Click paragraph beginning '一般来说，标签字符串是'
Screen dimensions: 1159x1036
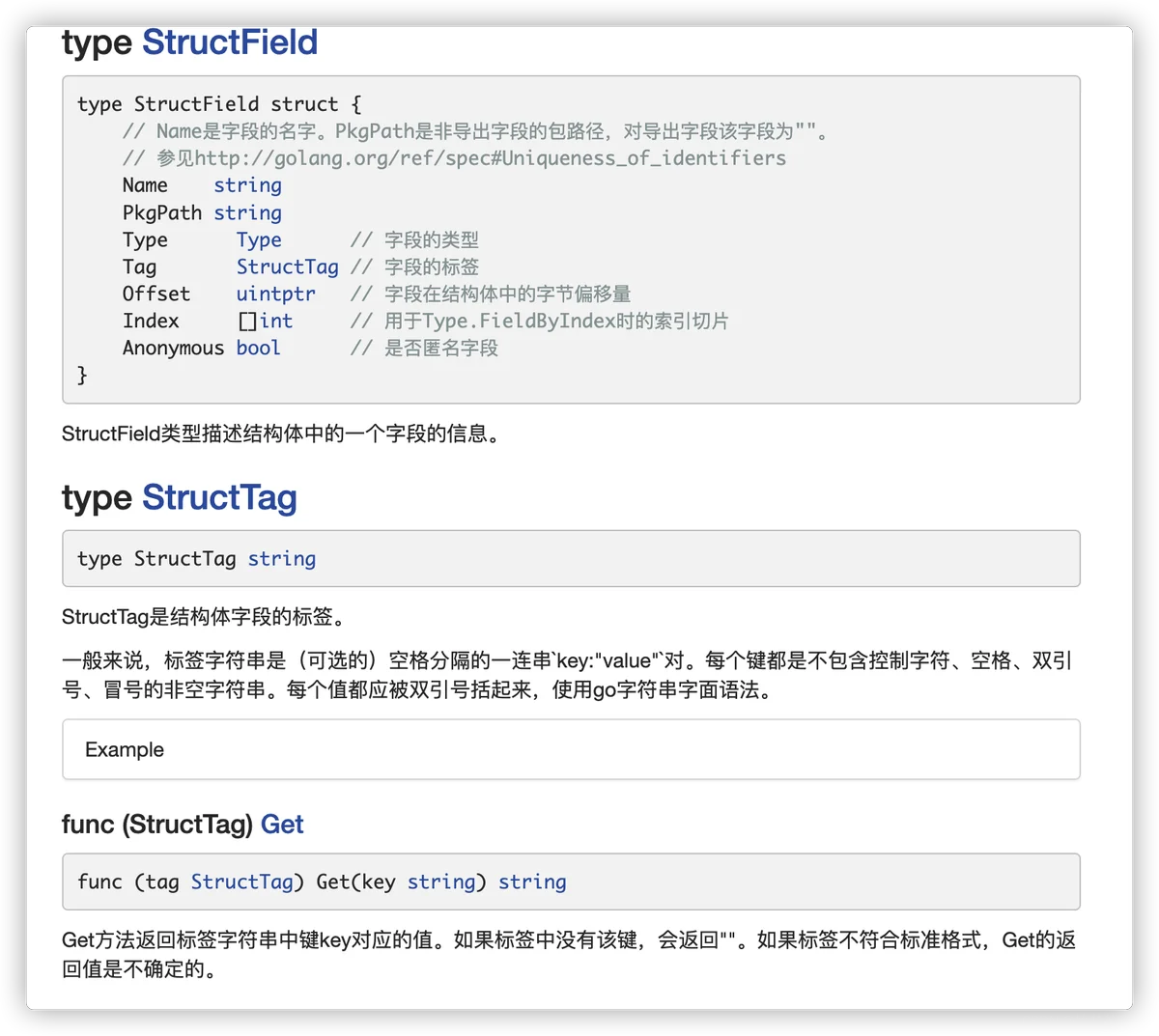(568, 675)
